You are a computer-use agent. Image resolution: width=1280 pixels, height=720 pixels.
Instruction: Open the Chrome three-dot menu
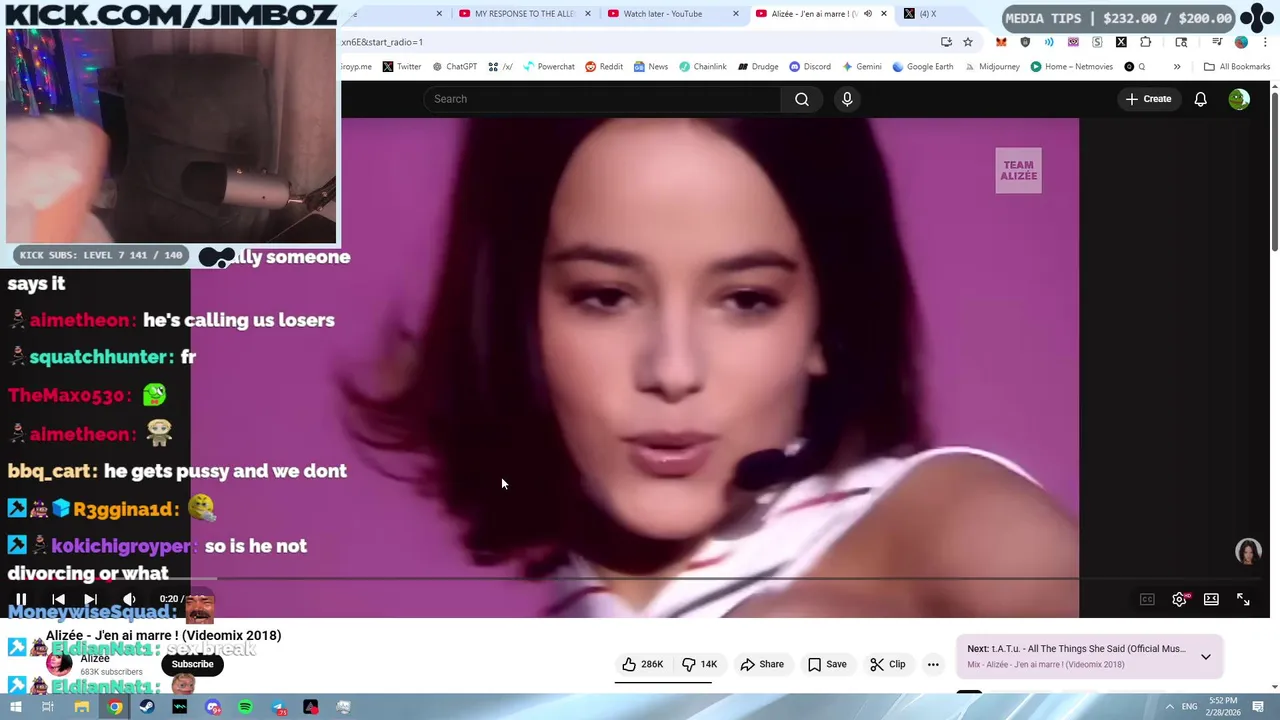(1264, 42)
